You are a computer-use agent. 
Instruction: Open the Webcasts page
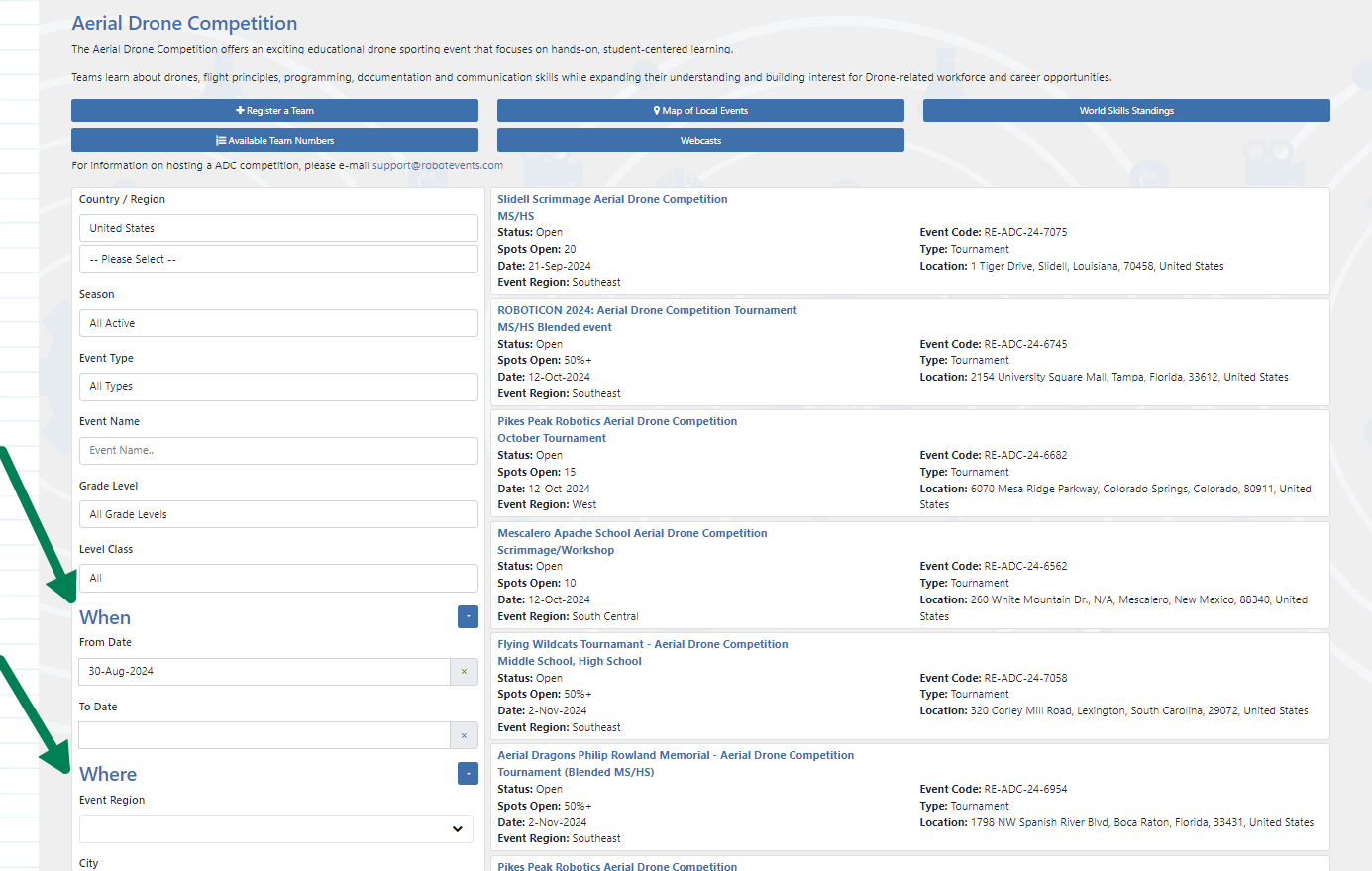tap(700, 141)
